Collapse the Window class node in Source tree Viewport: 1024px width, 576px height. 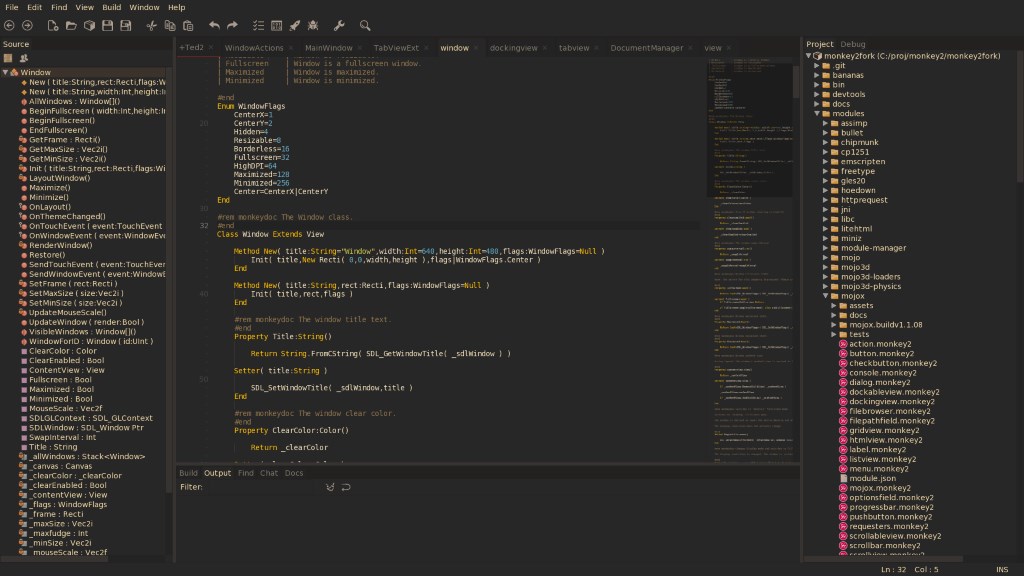tap(6, 72)
